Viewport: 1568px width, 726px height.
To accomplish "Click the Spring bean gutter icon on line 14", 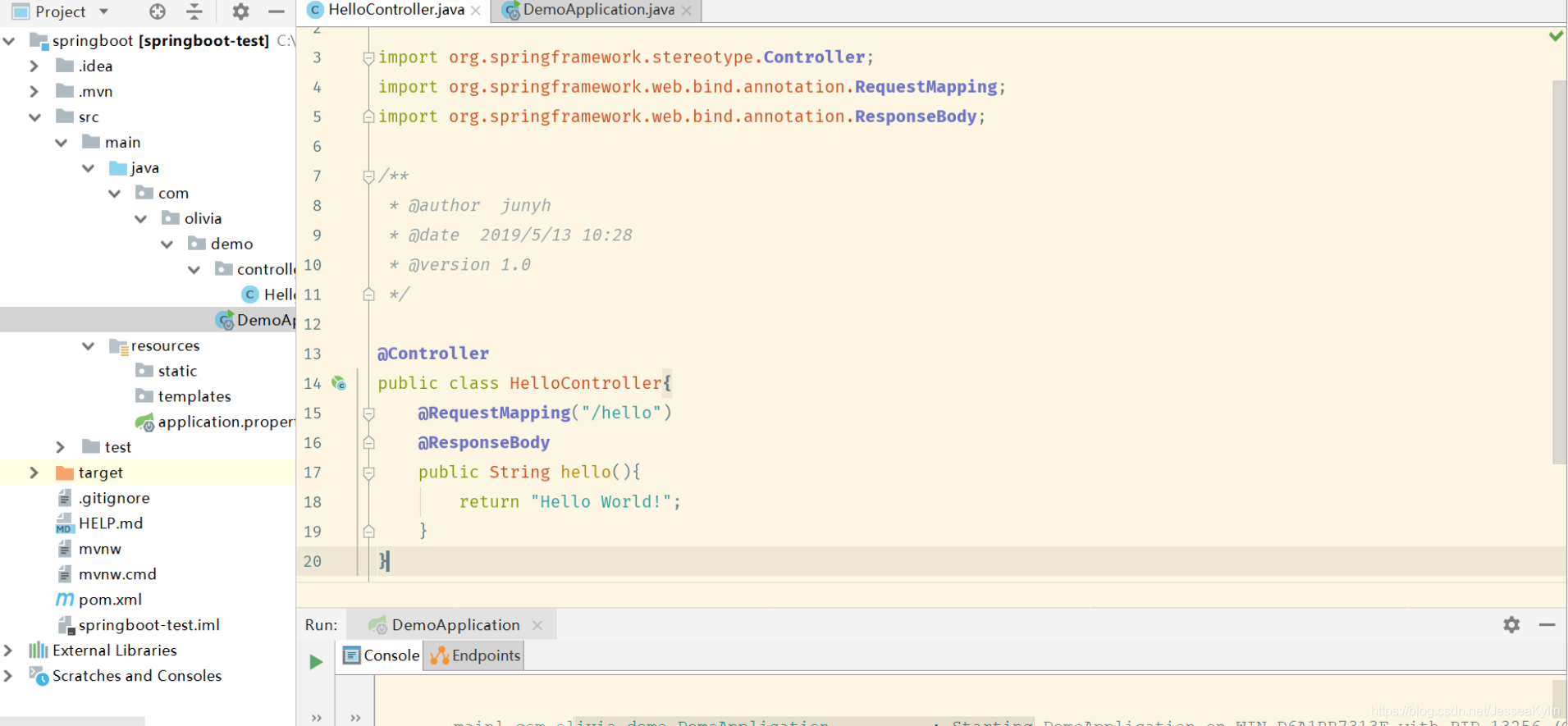I will [x=339, y=383].
